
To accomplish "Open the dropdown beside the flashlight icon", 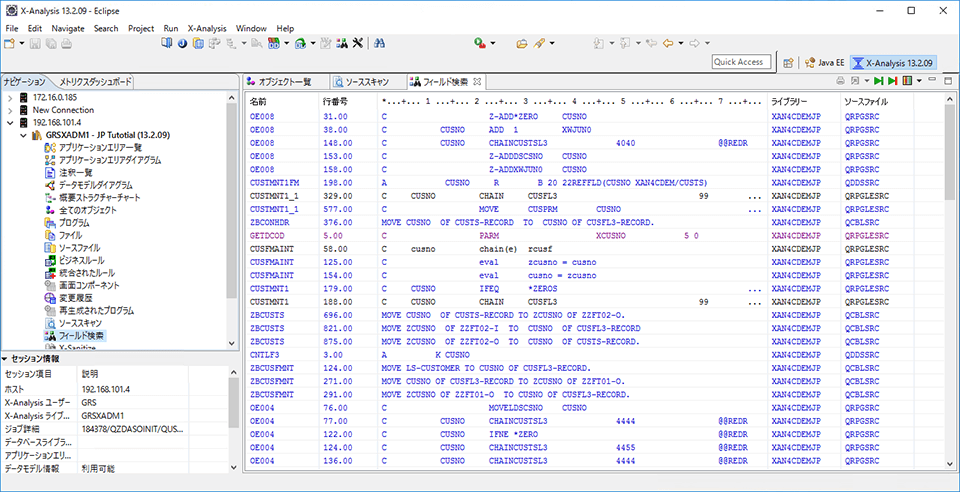I will coord(552,43).
